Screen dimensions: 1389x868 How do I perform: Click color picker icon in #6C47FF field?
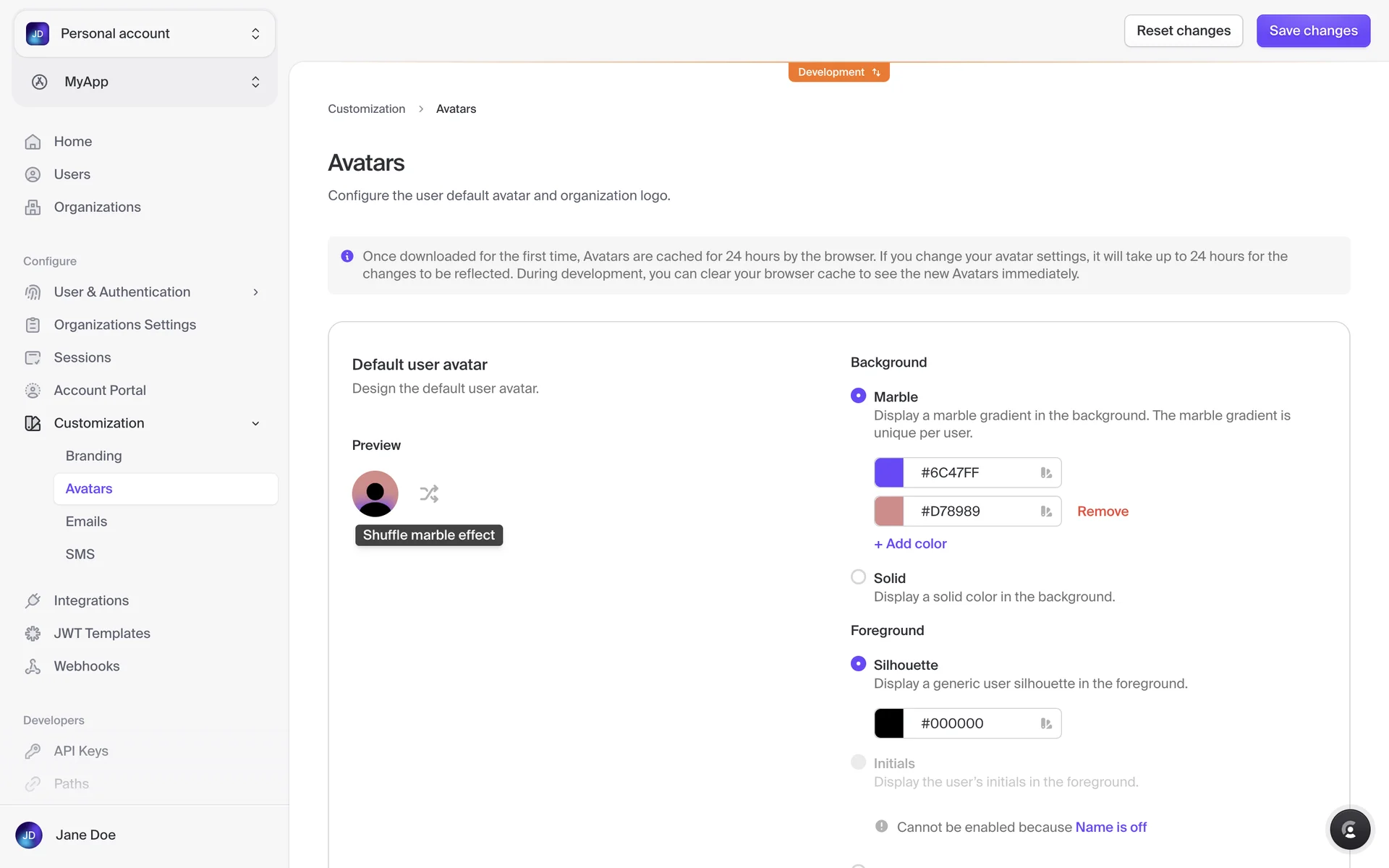1046,473
